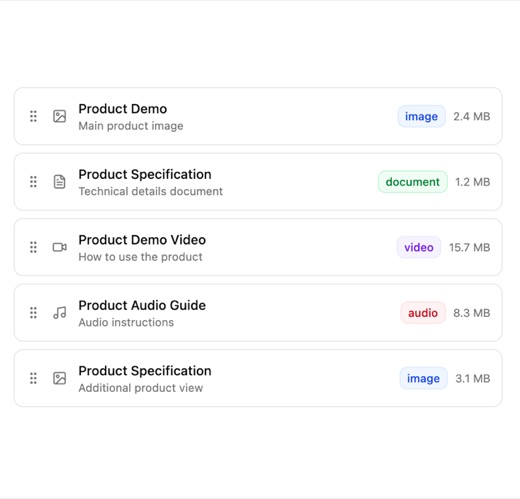Click the Main product image description

click(x=131, y=126)
